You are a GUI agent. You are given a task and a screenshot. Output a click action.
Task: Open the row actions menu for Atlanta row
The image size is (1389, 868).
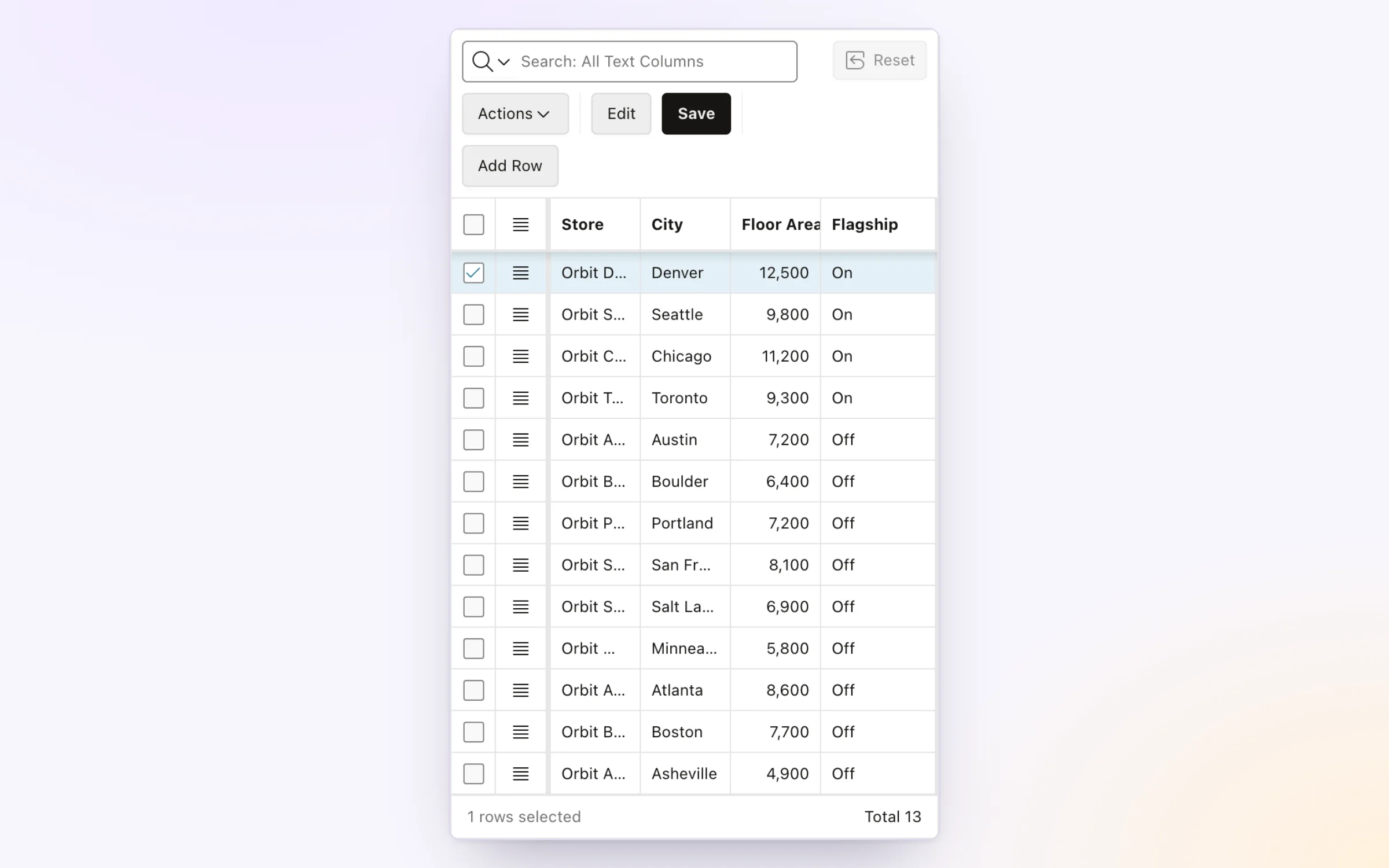click(520, 690)
